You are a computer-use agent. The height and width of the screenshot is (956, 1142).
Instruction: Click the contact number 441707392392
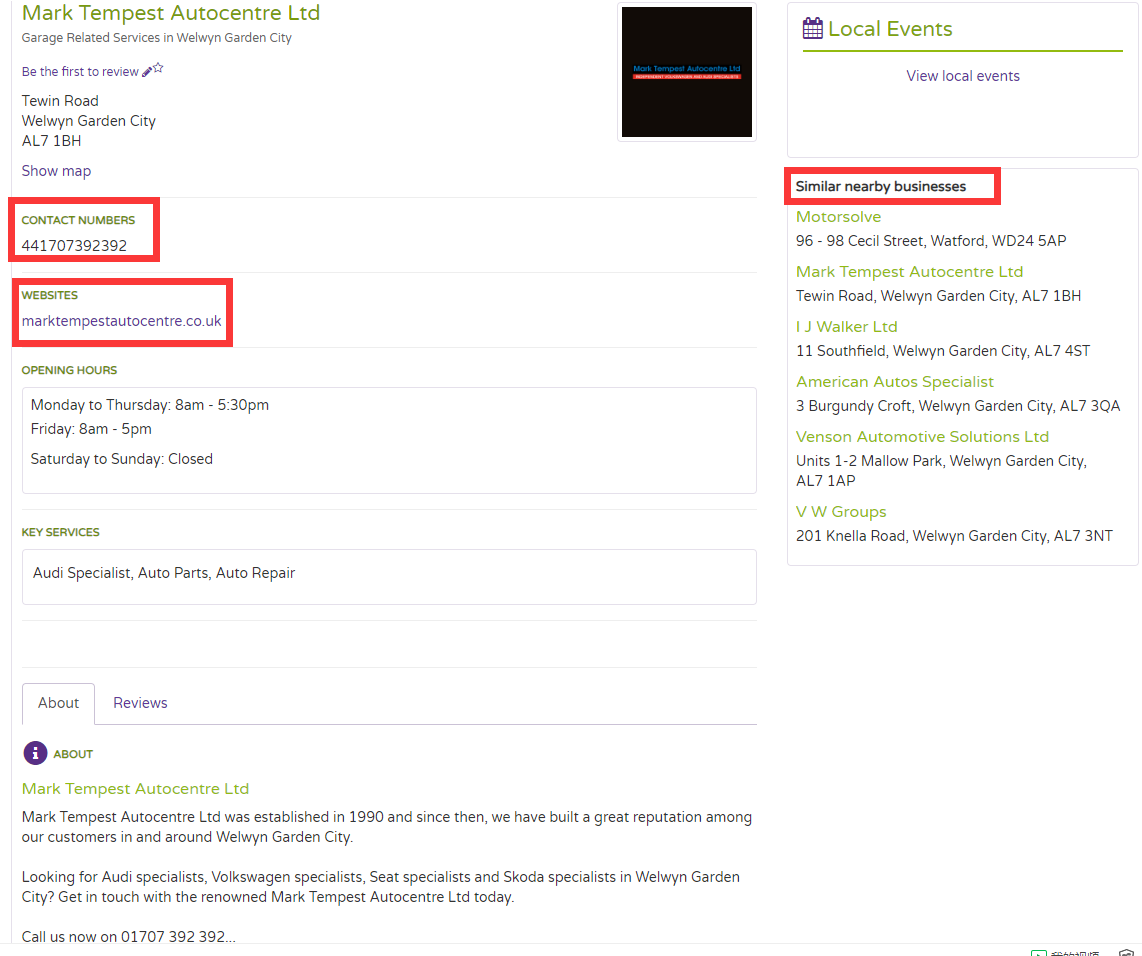(74, 245)
